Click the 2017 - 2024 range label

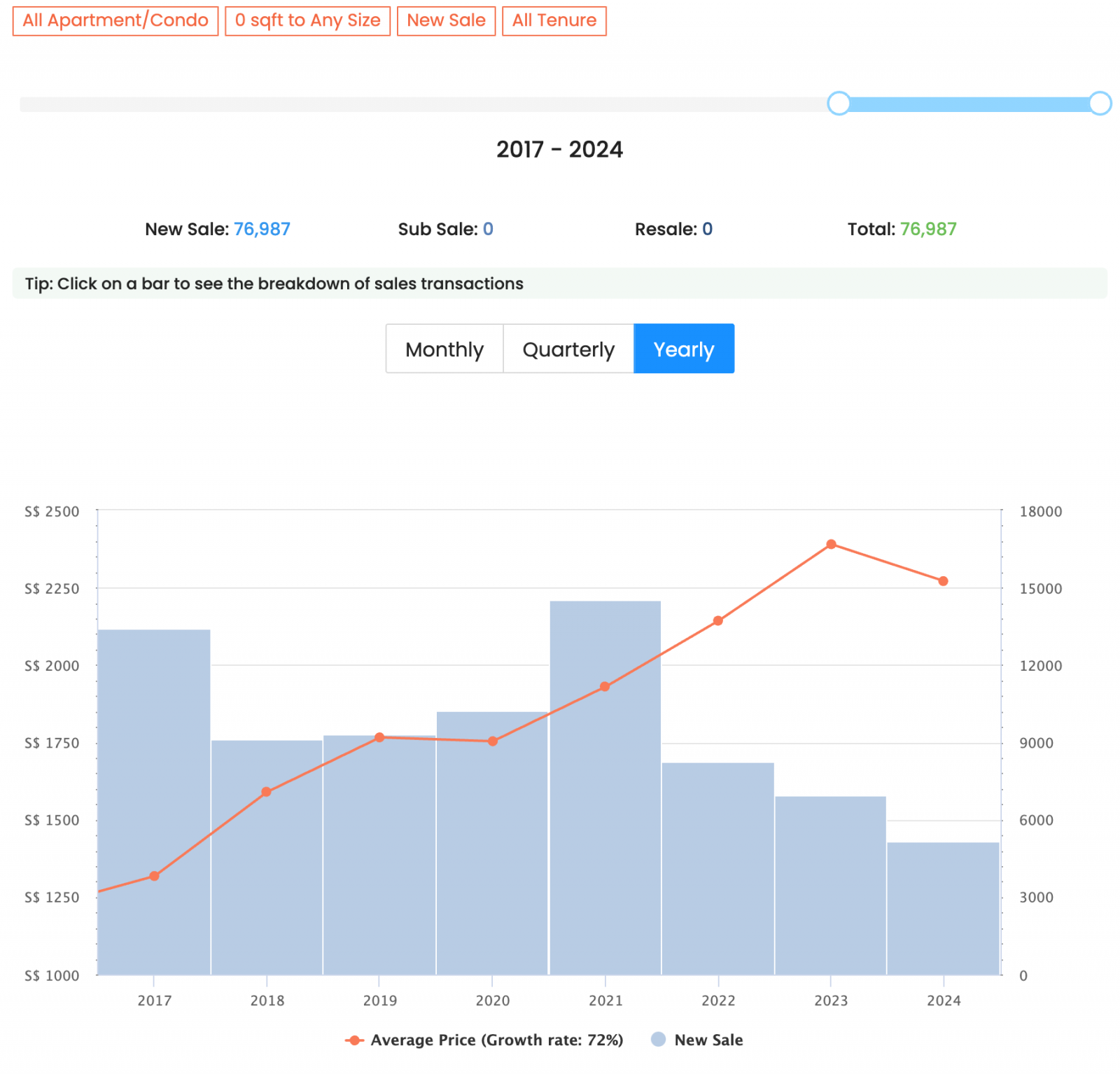point(559,149)
